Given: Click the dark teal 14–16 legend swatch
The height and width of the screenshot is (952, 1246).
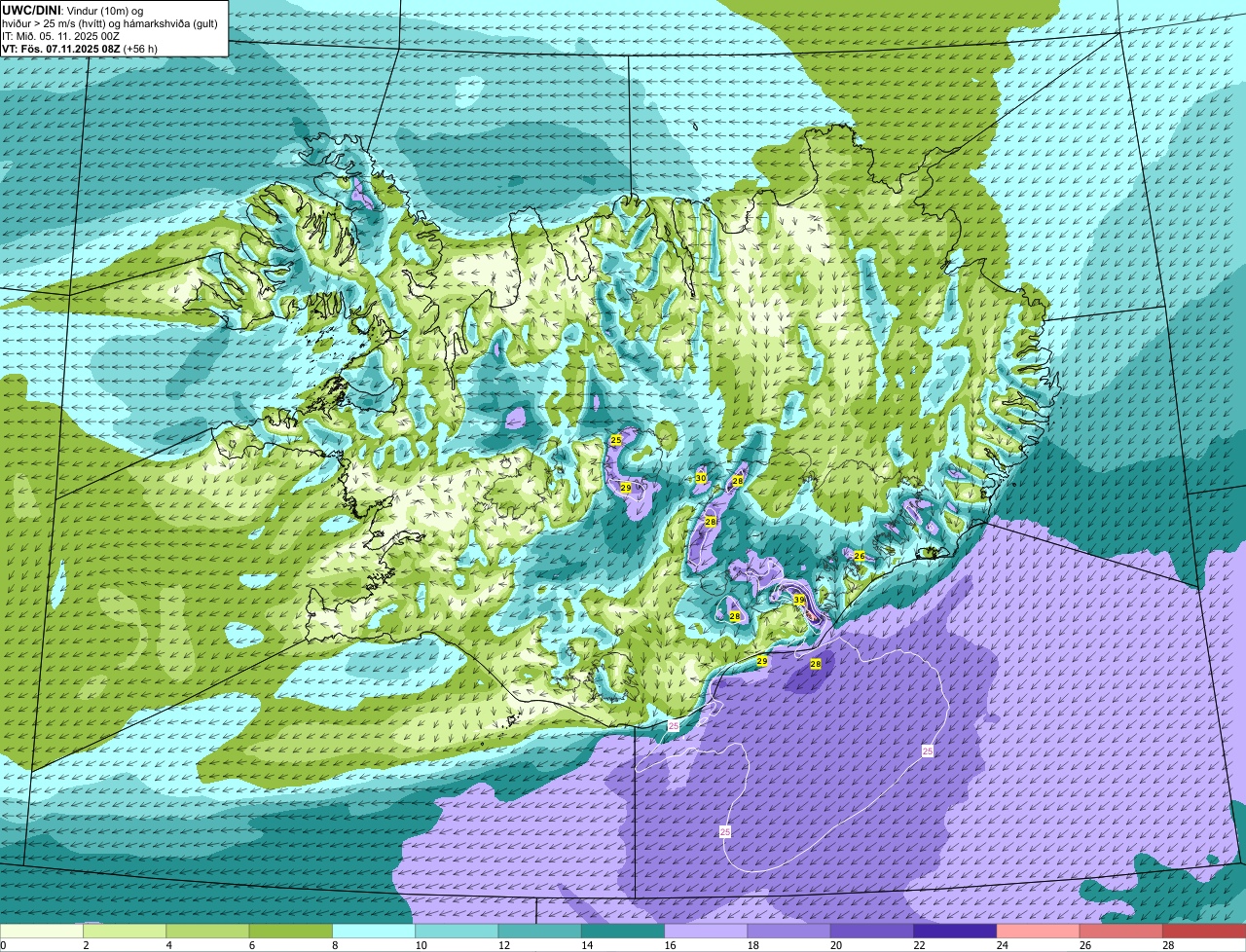Looking at the screenshot, I should click(x=623, y=931).
